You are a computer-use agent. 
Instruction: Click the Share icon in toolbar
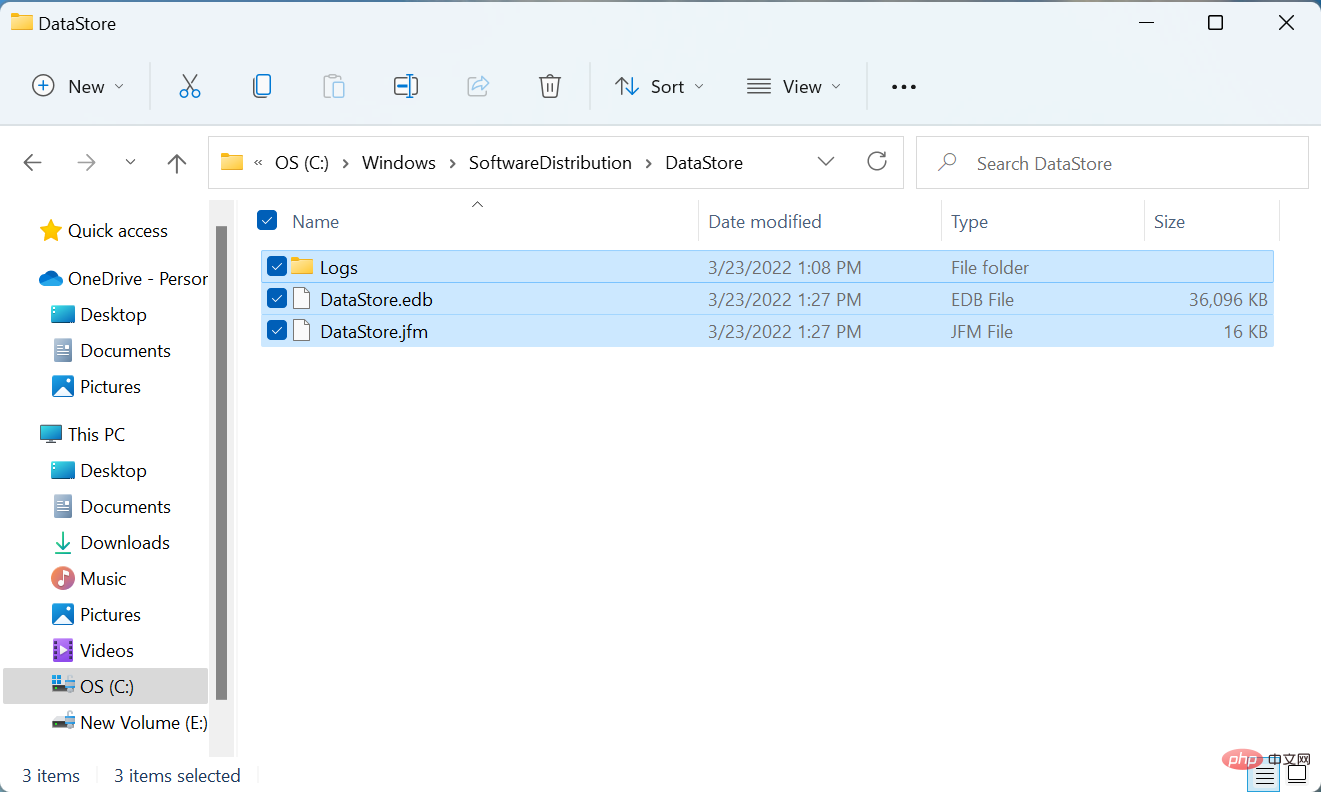point(478,87)
